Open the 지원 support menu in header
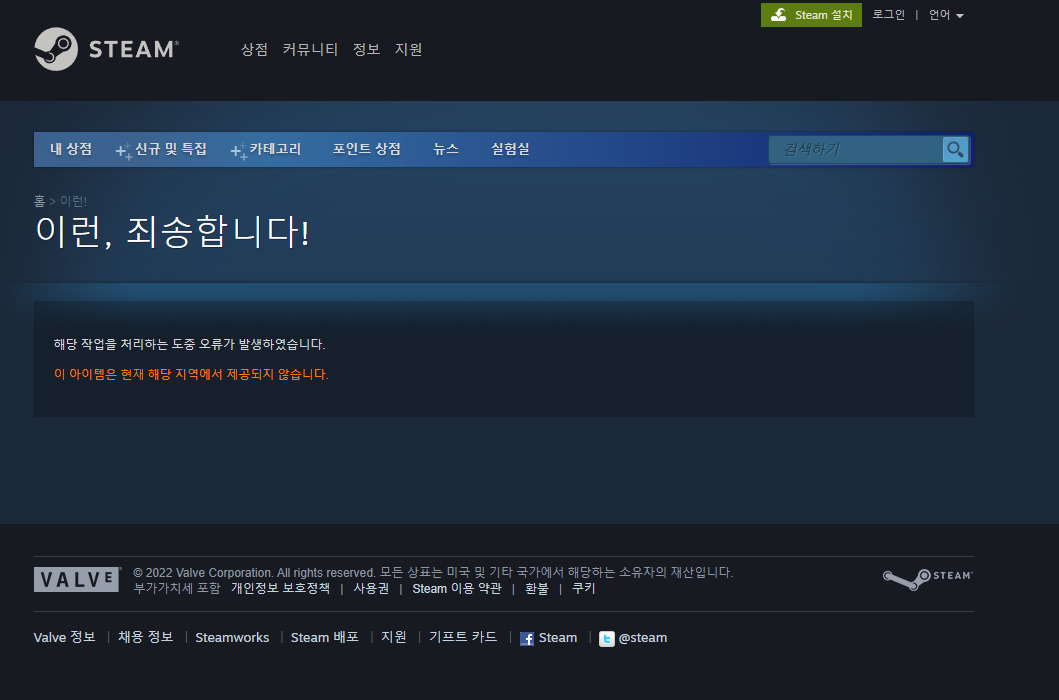This screenshot has width=1059, height=700. (x=408, y=49)
